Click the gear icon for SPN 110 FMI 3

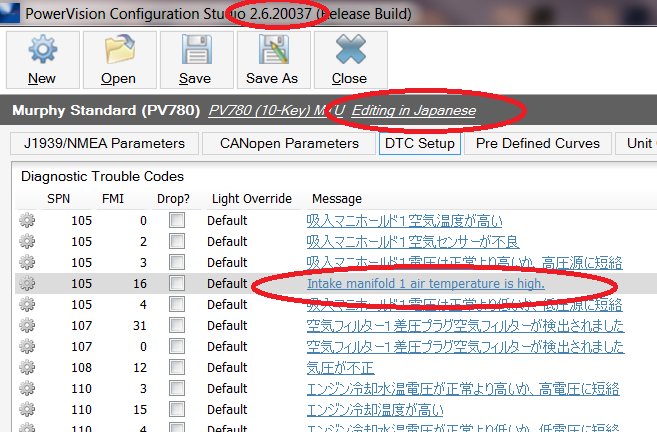(27, 388)
